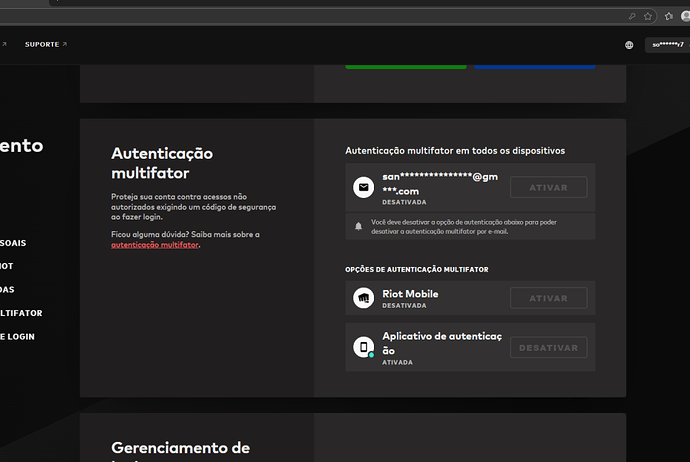Open the 'autenticação multifator' help link
Viewport: 690px width, 462px height.
154,245
